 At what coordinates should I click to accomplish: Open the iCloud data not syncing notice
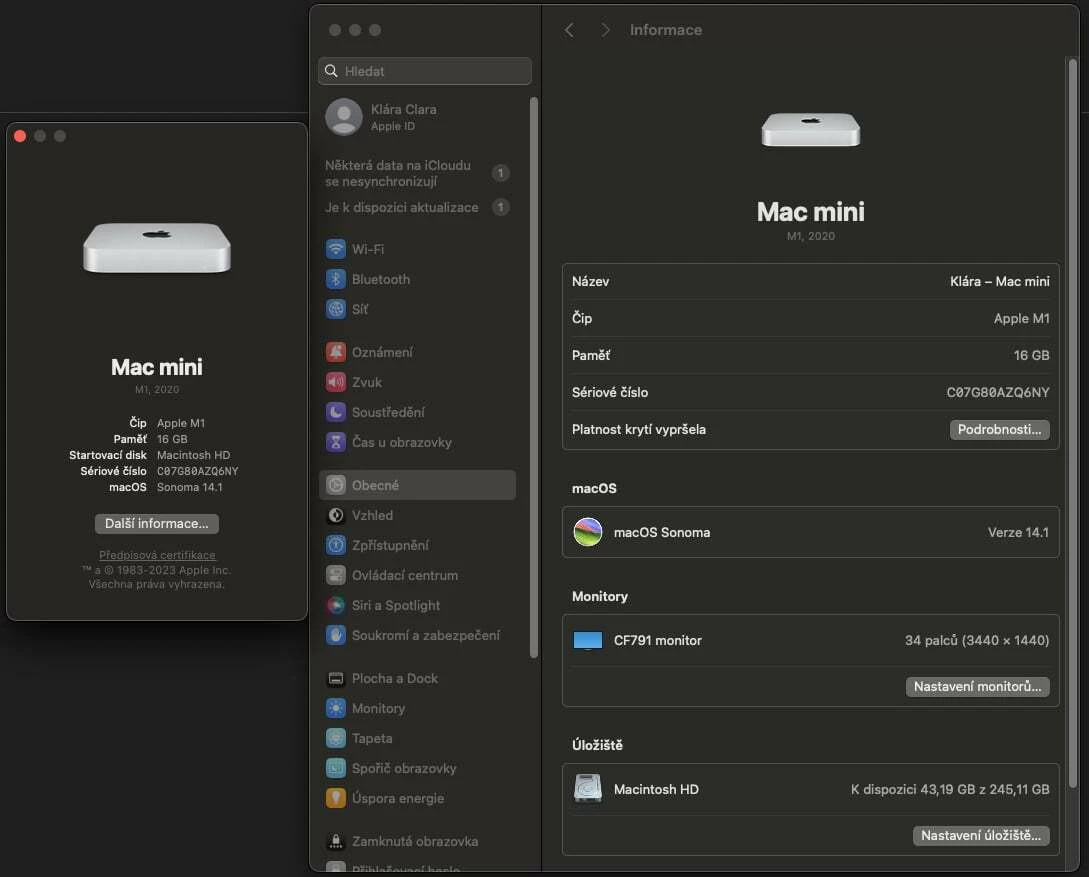pyautogui.click(x=417, y=174)
